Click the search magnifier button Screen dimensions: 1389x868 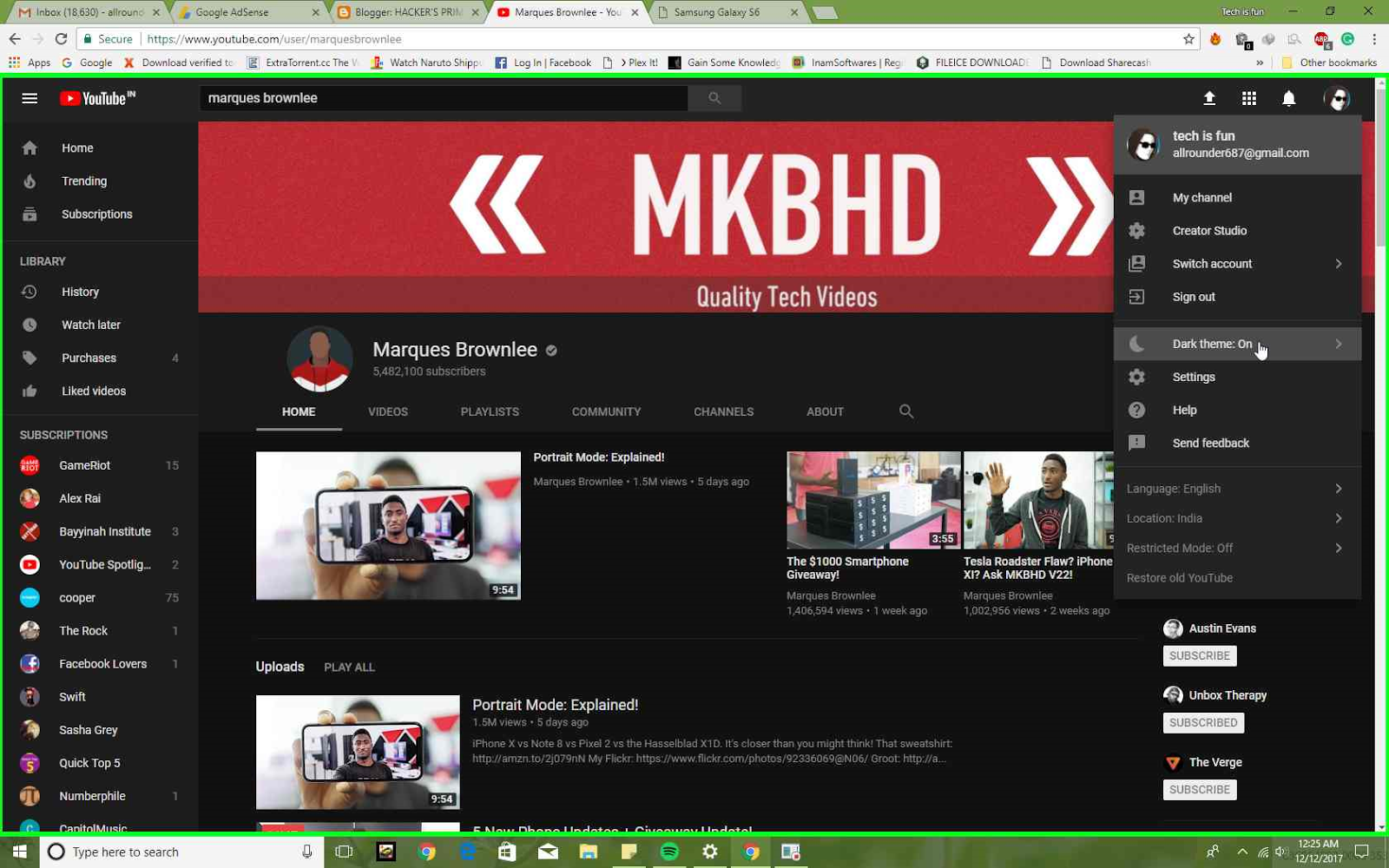[714, 98]
